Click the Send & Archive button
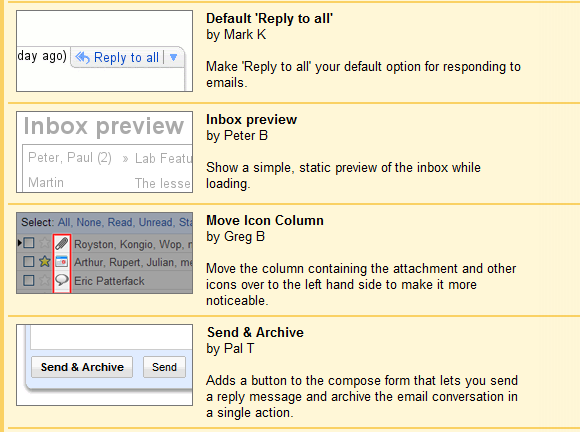This screenshot has height=432, width=580. pyautogui.click(x=82, y=367)
